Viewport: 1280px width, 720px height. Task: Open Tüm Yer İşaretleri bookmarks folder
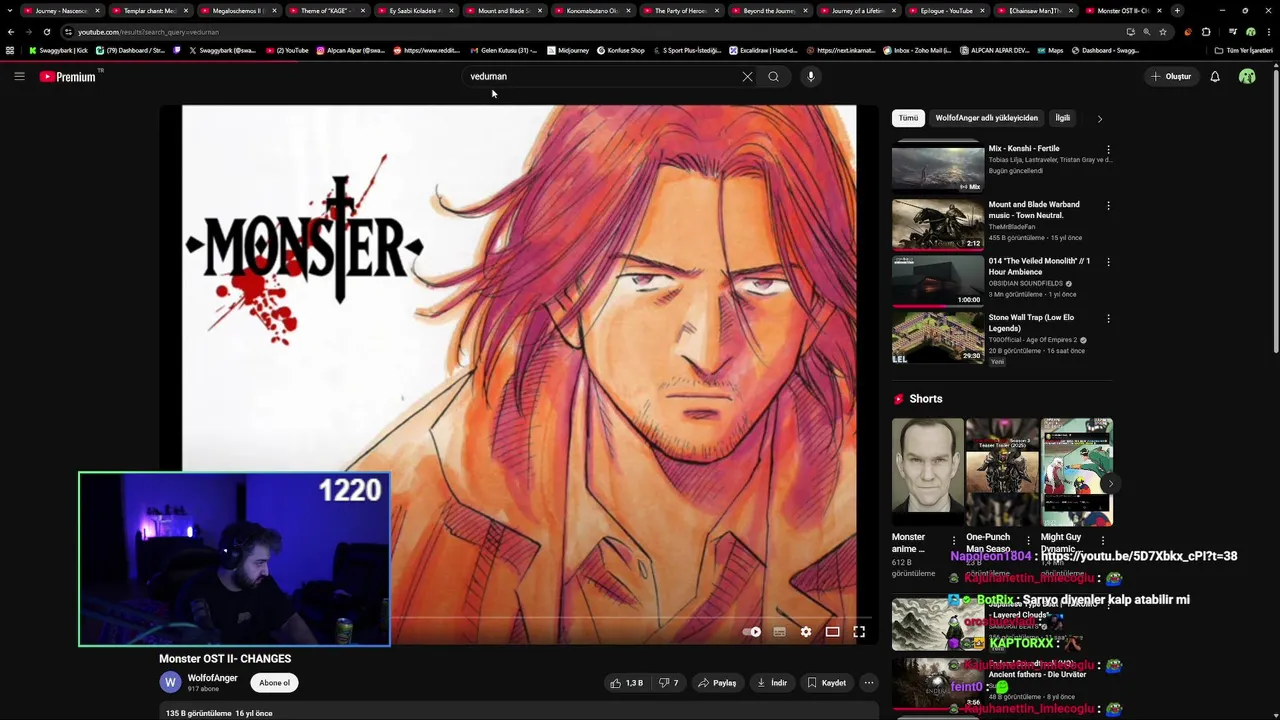pos(1243,50)
